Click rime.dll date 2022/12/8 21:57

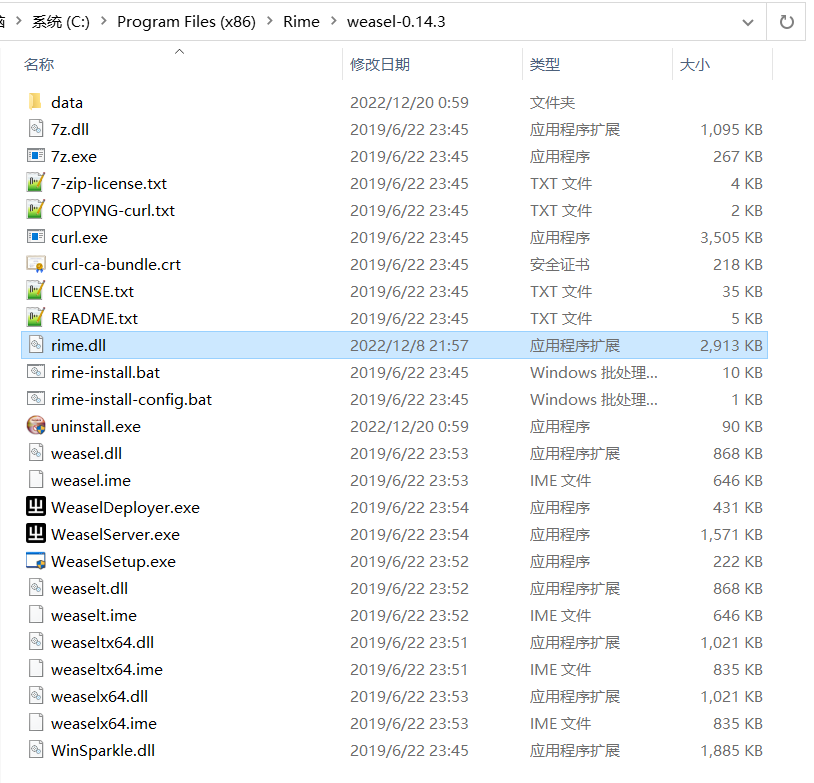(409, 345)
